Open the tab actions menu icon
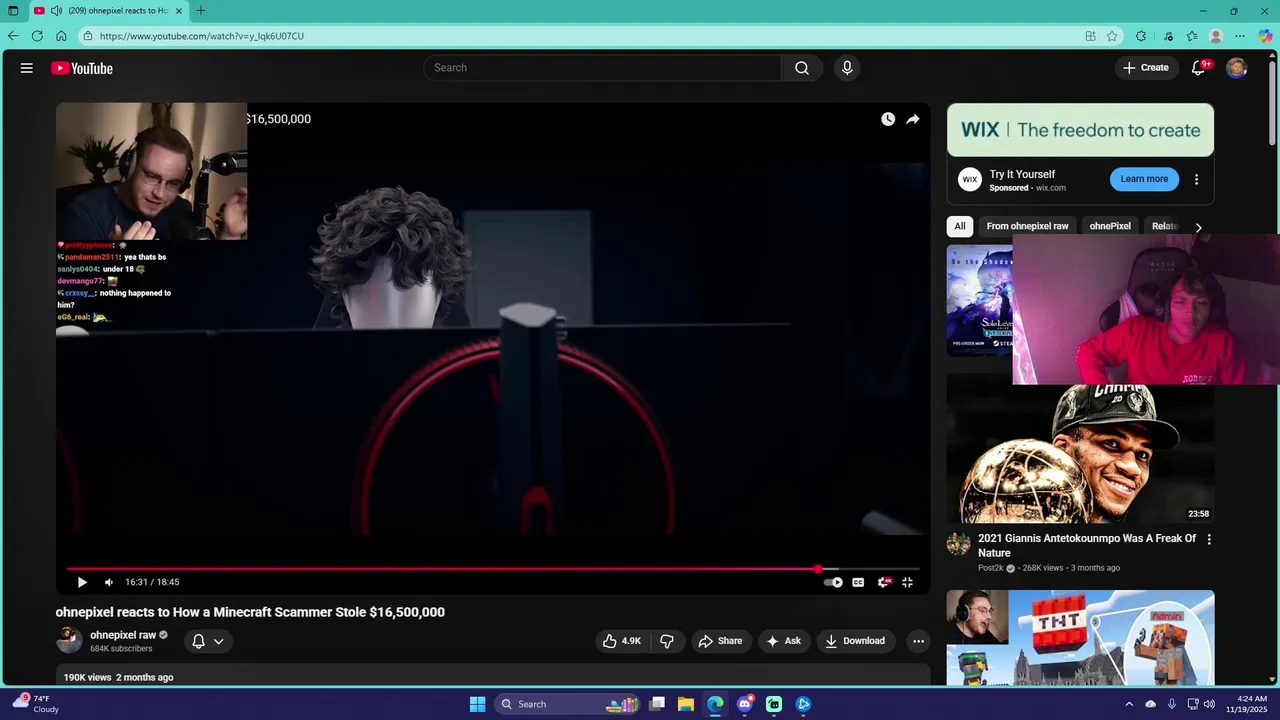1280x720 pixels. pyautogui.click(x=13, y=11)
